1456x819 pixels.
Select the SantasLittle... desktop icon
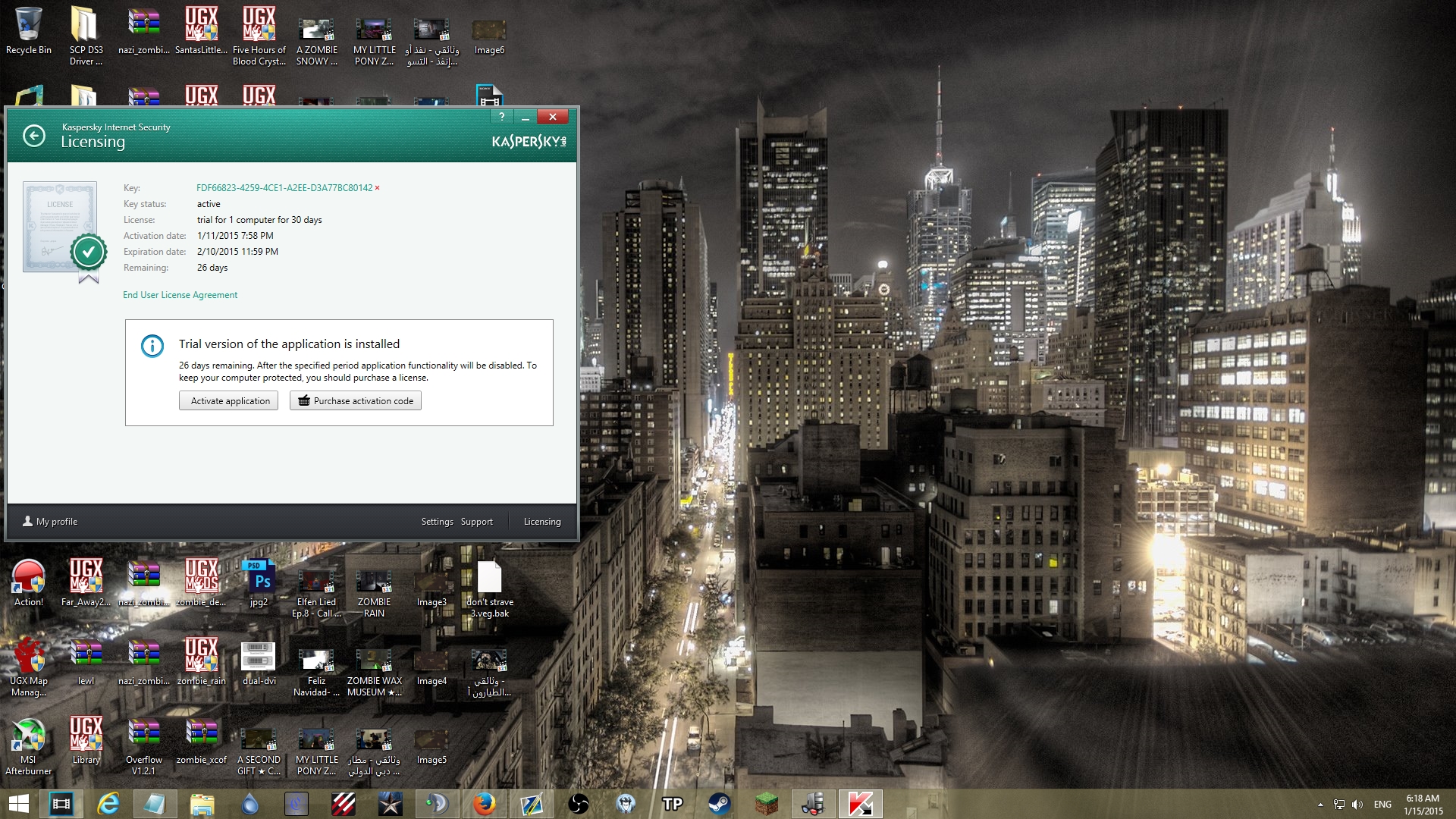tap(201, 30)
